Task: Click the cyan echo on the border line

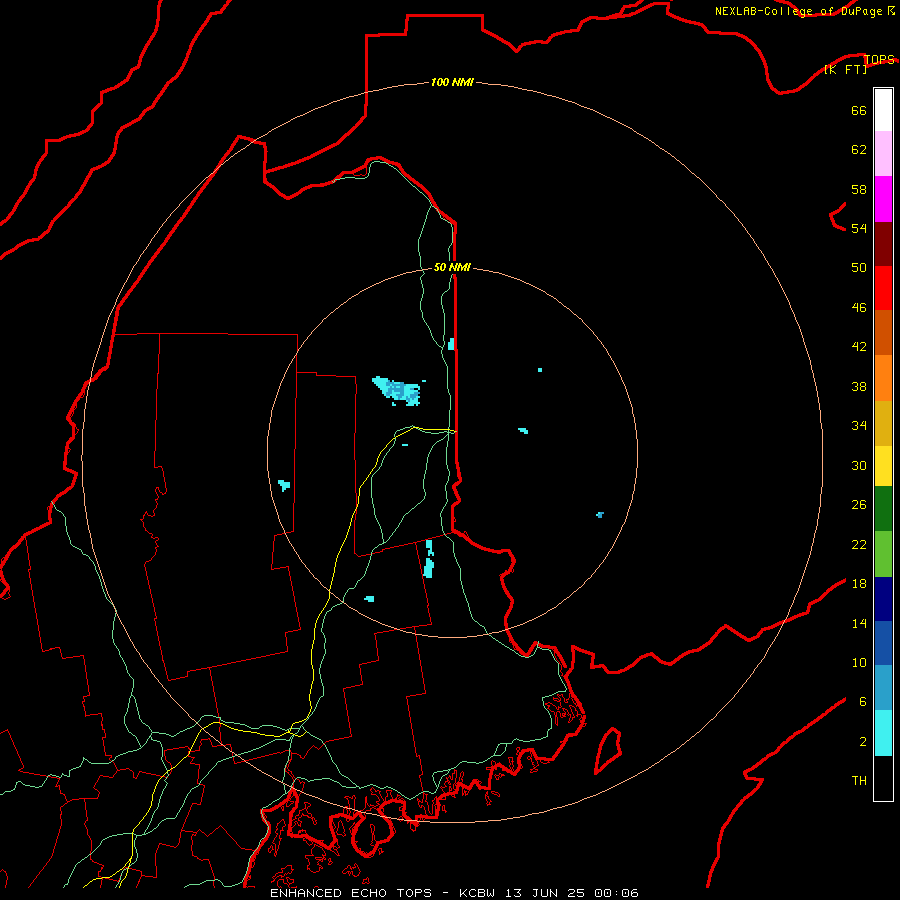Action: pyautogui.click(x=452, y=344)
